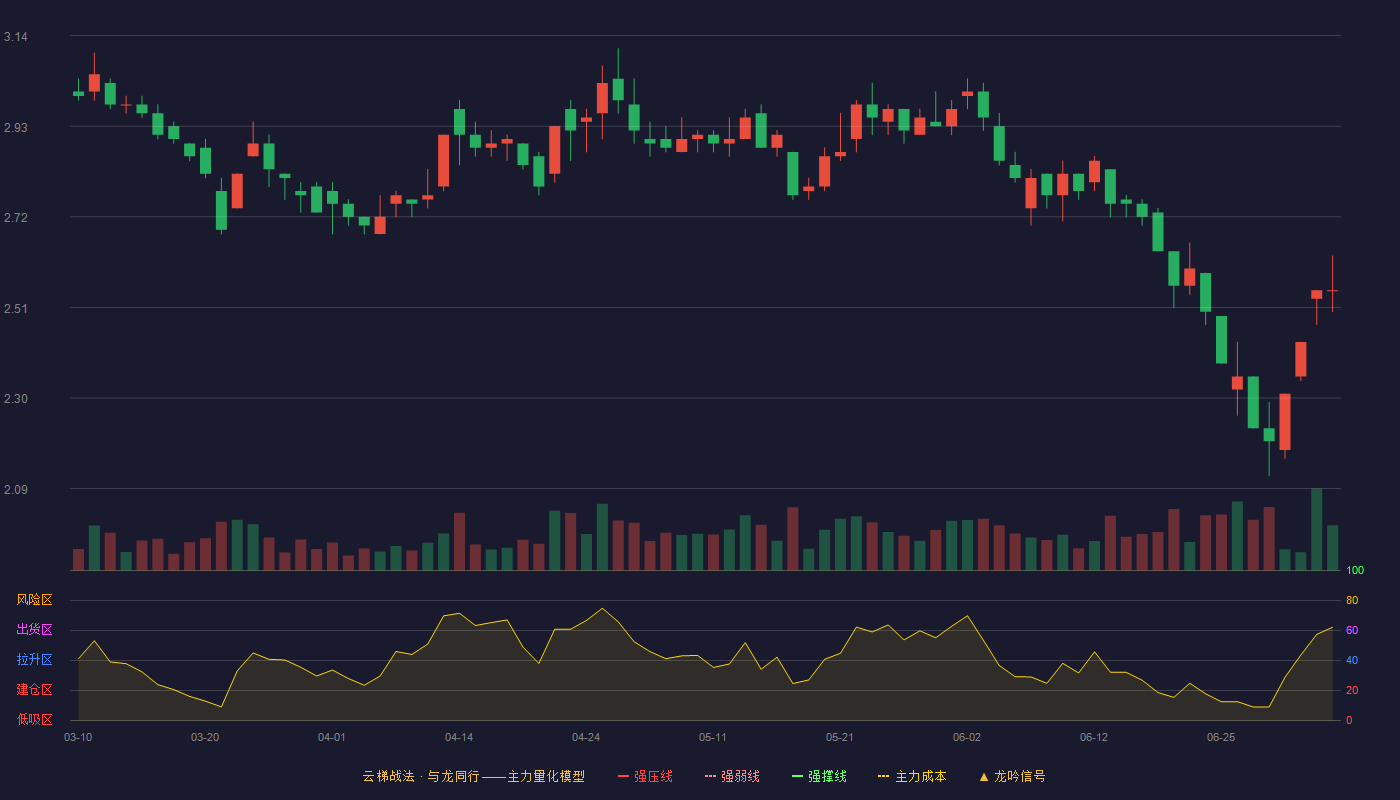
Task: Click the 拉升区 zone label
Action: click(34, 660)
